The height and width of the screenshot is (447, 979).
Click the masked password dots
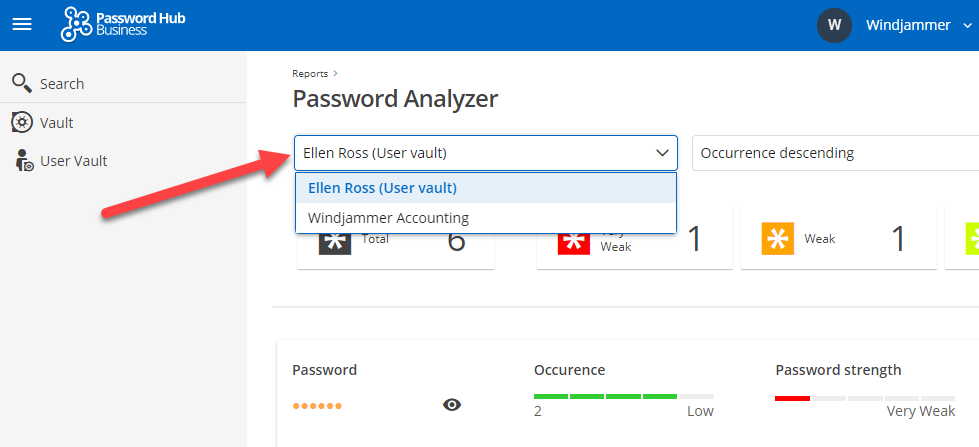[317, 405]
